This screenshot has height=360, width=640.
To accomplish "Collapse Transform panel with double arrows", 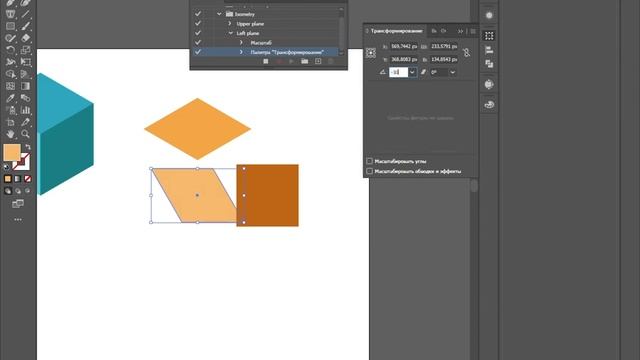I will [x=460, y=31].
